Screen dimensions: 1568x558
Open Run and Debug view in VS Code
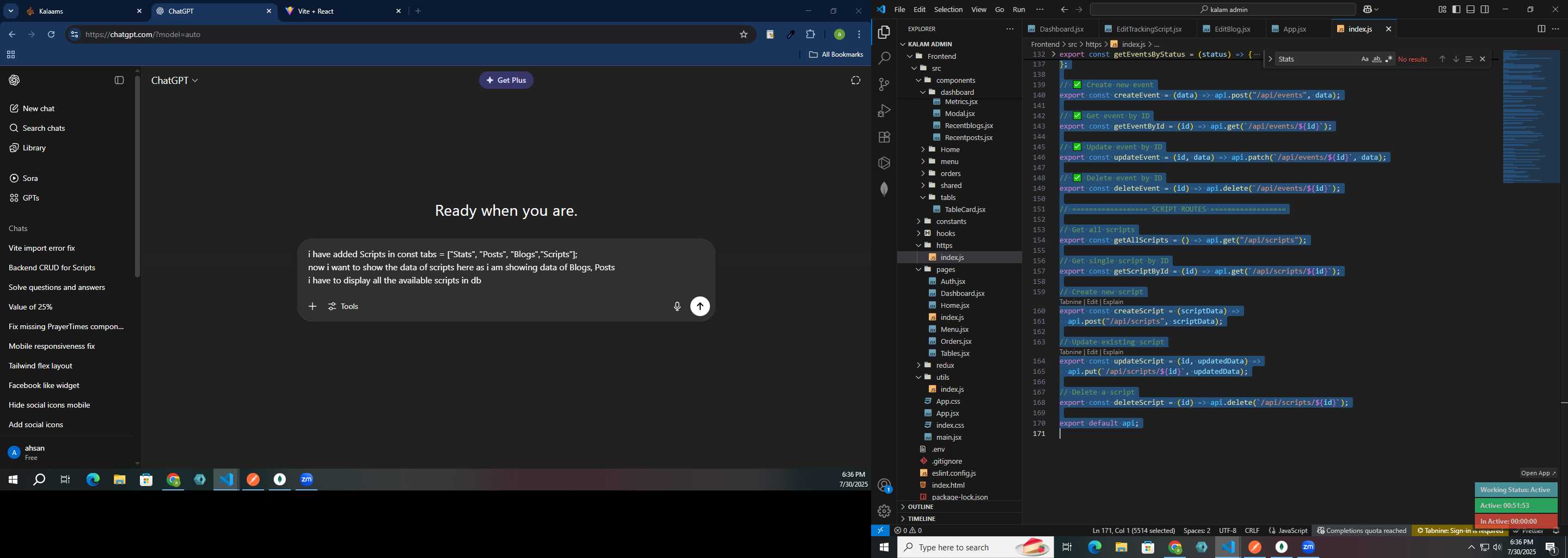coord(884,111)
